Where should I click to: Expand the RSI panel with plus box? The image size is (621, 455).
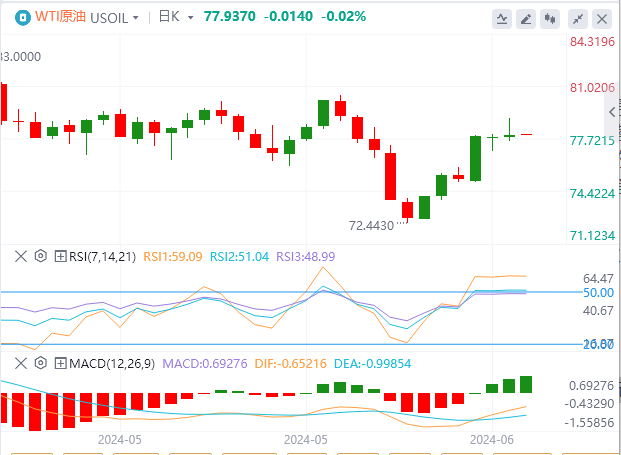click(60, 256)
